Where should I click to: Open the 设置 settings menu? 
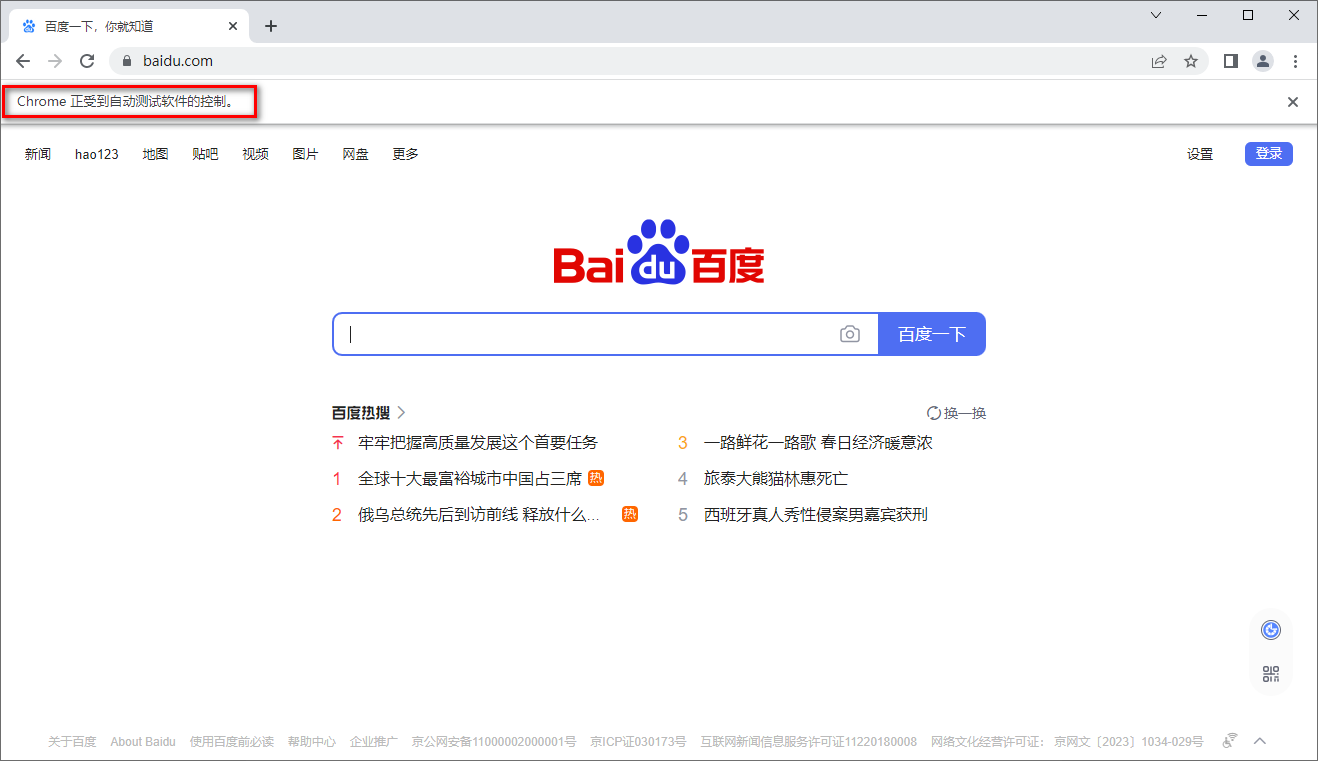[x=1200, y=154]
